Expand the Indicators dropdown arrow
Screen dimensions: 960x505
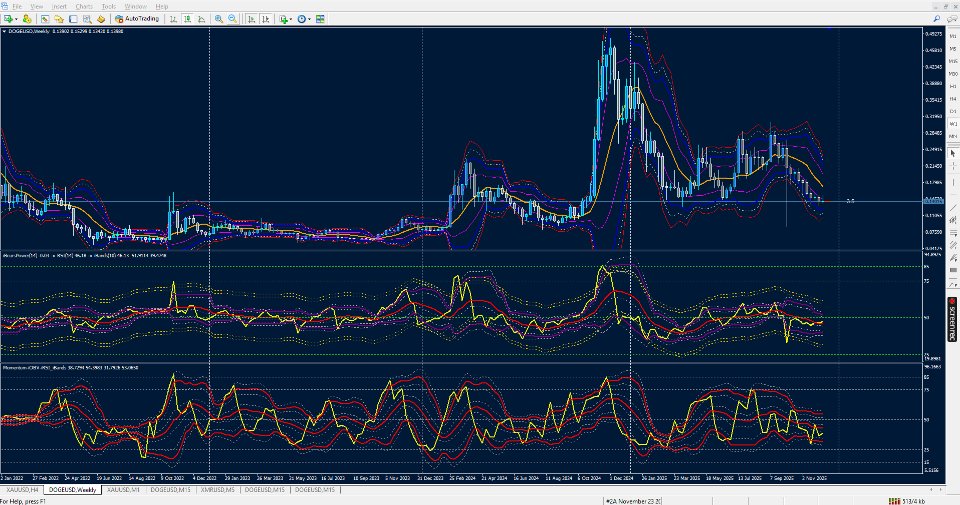point(291,19)
